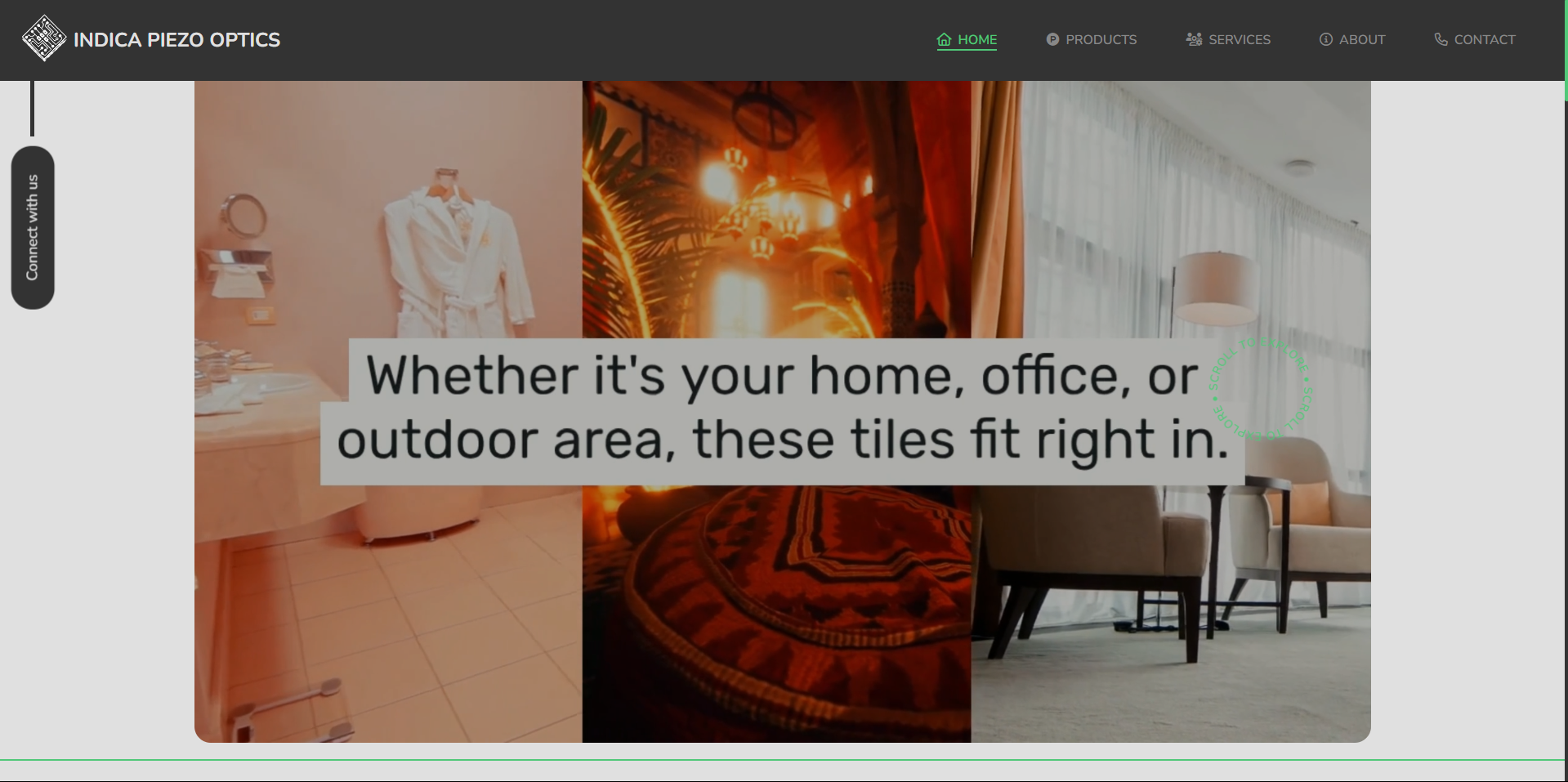Click the page's vertical scrollbar

click(x=1565, y=409)
